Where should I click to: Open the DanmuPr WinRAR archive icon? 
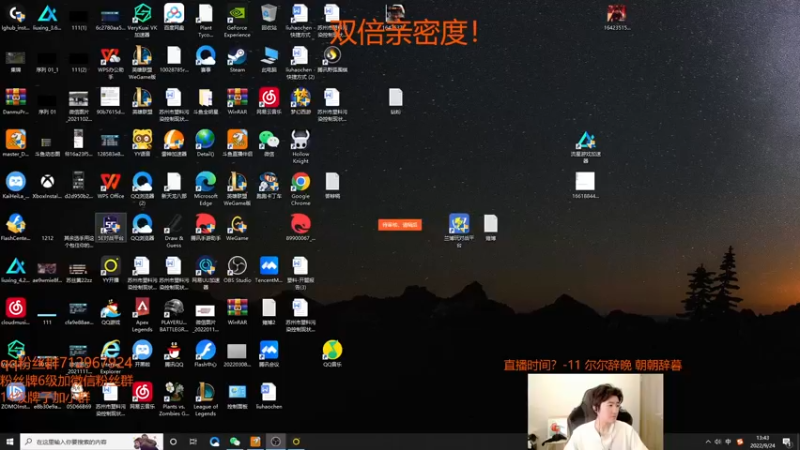15,101
